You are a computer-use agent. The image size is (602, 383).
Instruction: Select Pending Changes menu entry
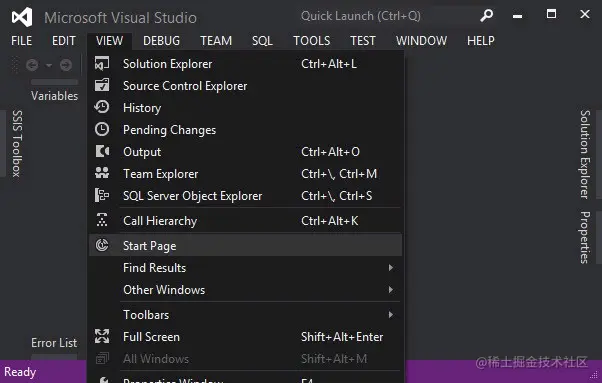pos(245,130)
